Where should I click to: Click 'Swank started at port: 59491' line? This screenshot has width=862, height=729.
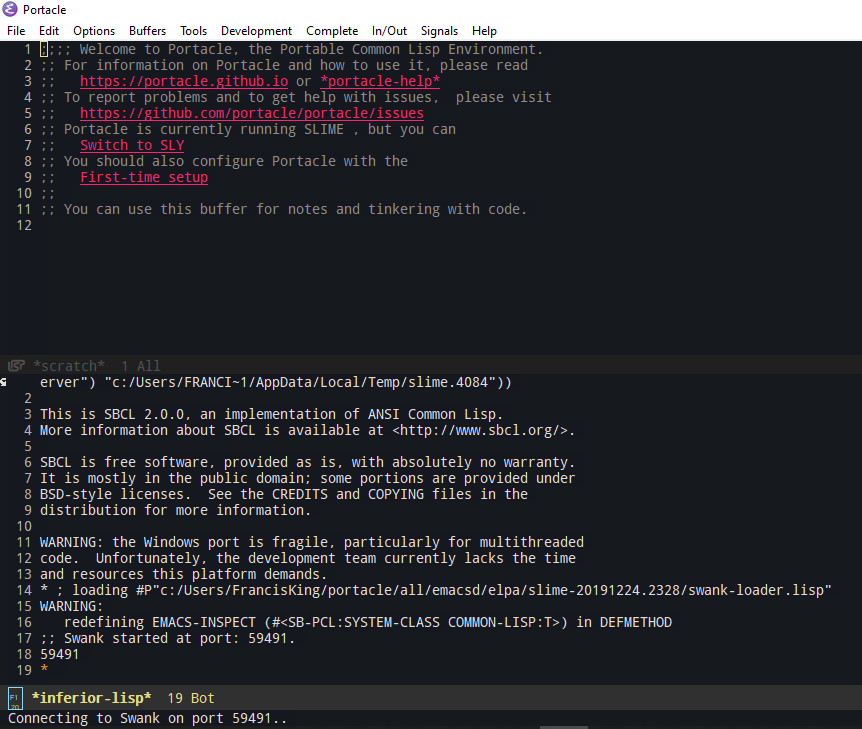point(167,638)
